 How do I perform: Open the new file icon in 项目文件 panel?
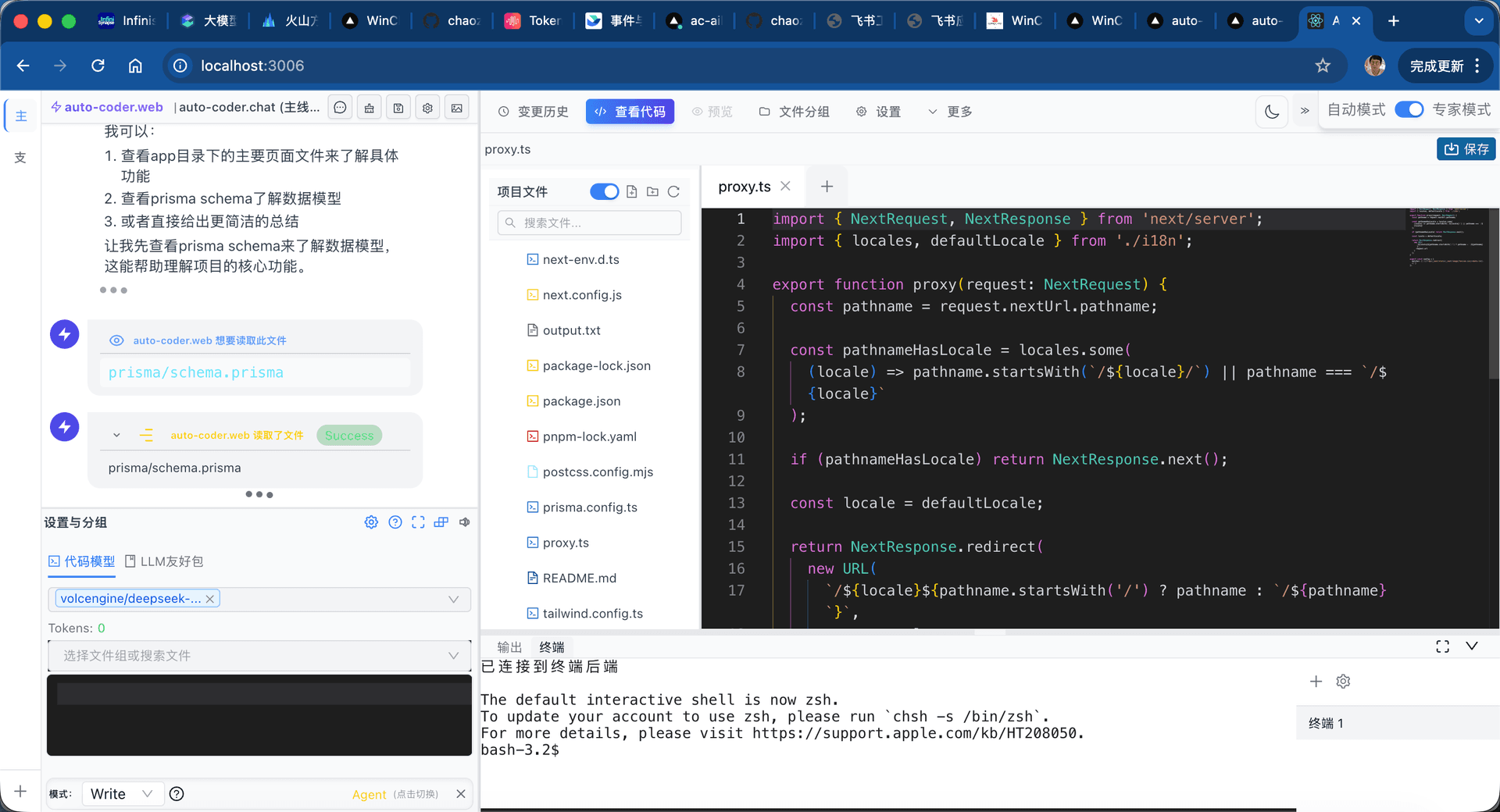click(x=631, y=191)
